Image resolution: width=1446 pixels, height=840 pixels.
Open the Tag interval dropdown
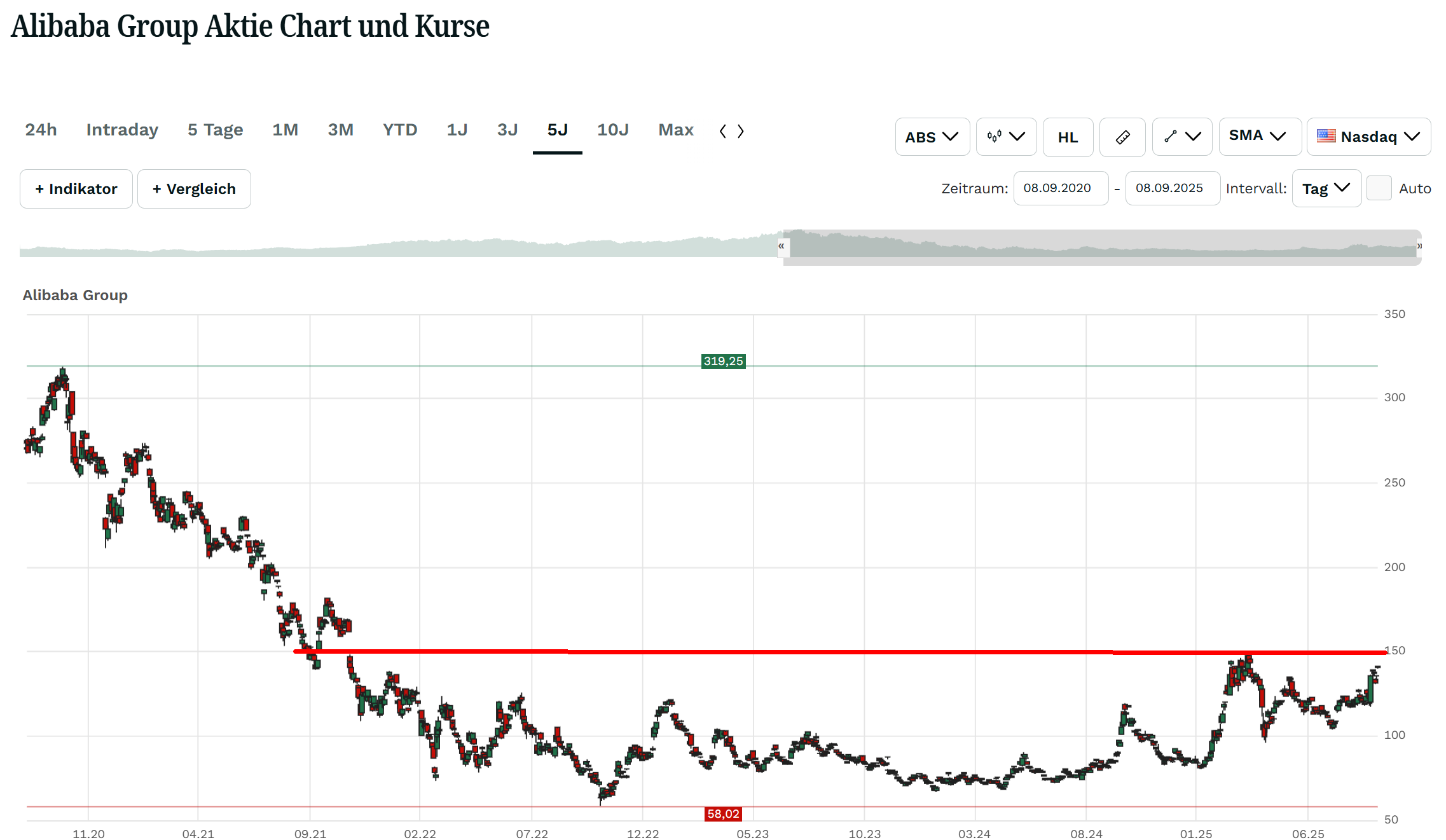pos(1326,188)
